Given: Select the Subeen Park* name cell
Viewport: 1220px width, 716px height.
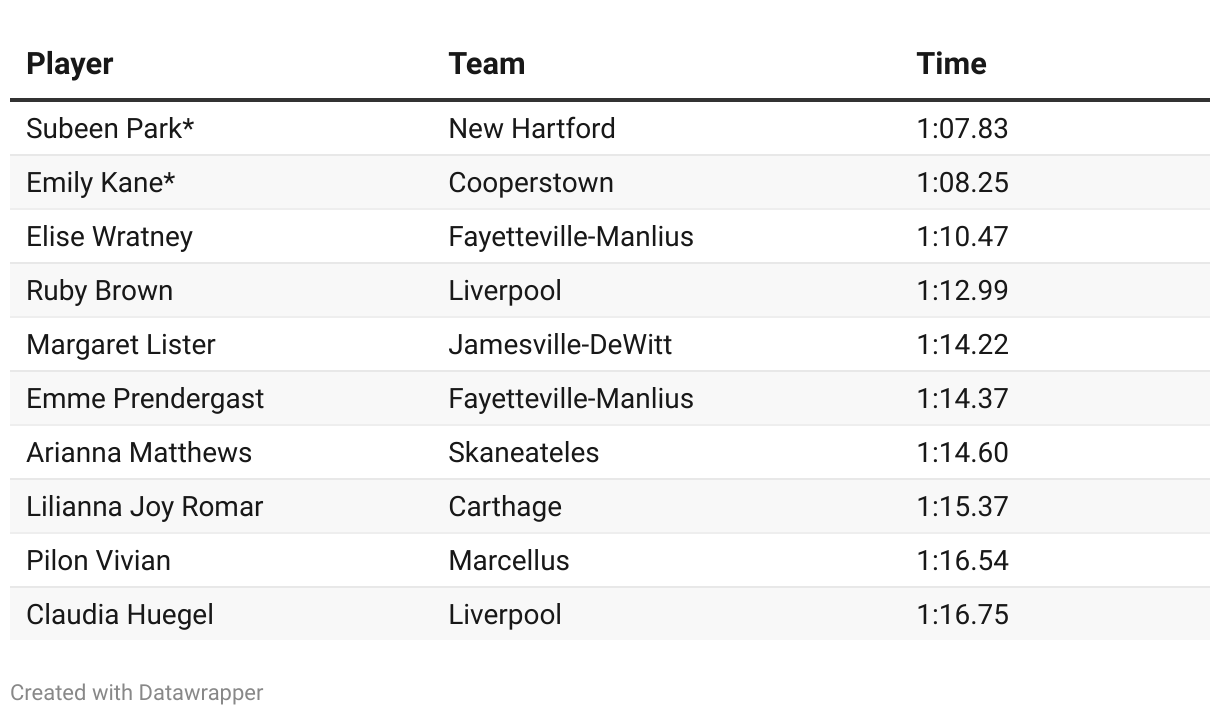Looking at the screenshot, I should [110, 129].
